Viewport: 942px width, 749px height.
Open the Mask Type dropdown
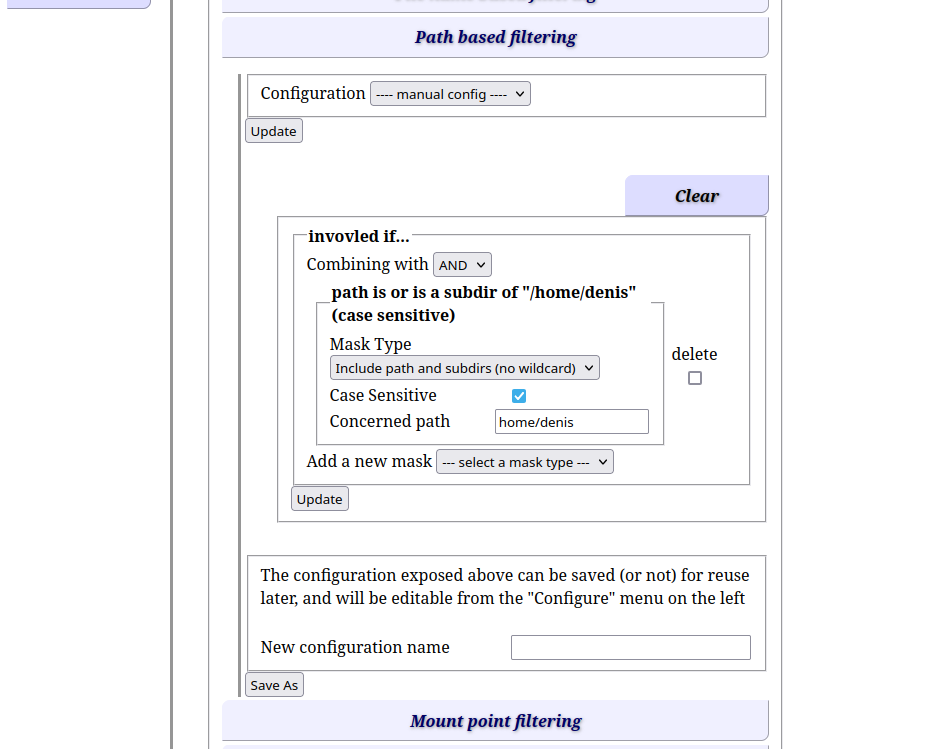pyautogui.click(x=464, y=368)
